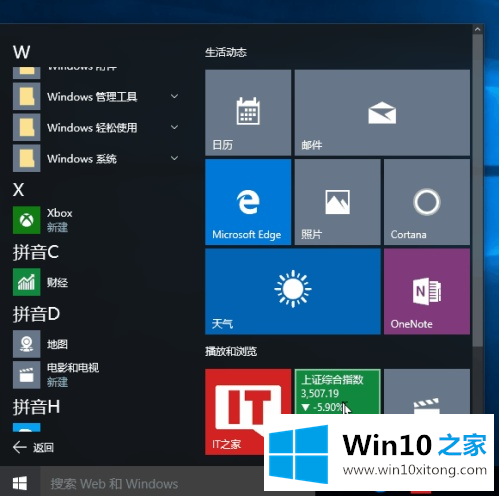This screenshot has width=499, height=496.
Task: Launch the Microsoft Edge tile
Action: [x=248, y=202]
